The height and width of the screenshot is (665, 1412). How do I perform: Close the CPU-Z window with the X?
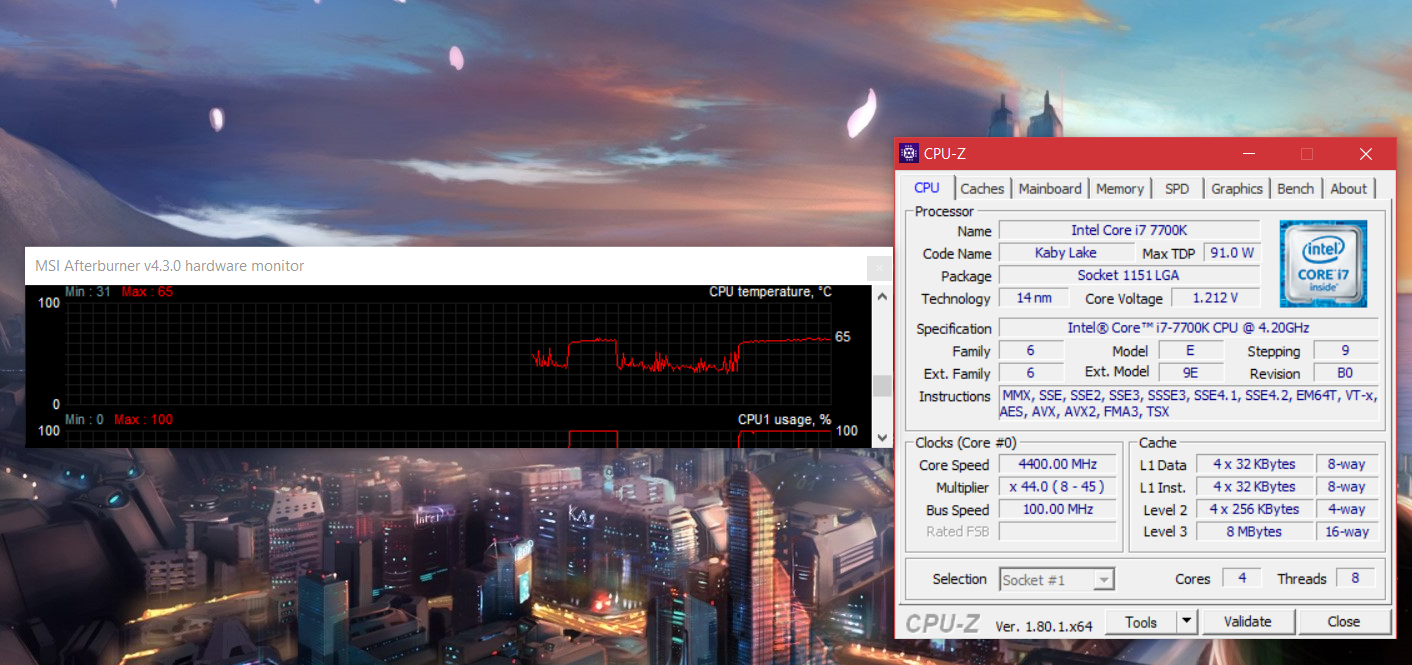(x=1366, y=153)
